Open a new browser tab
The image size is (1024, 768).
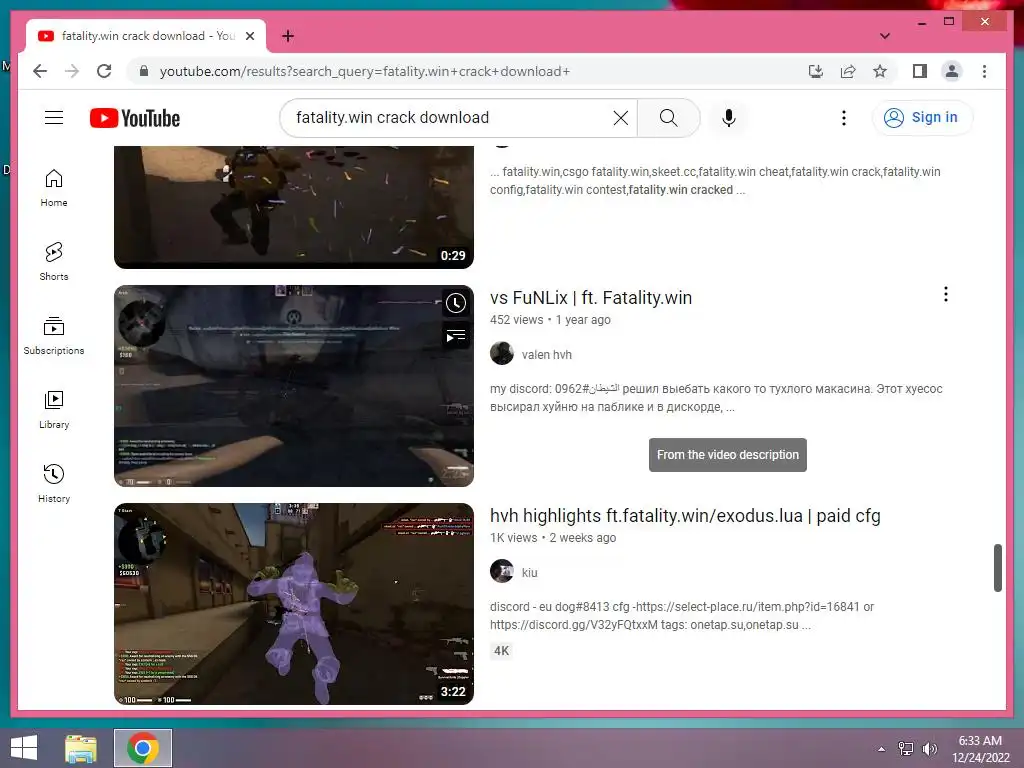(288, 36)
